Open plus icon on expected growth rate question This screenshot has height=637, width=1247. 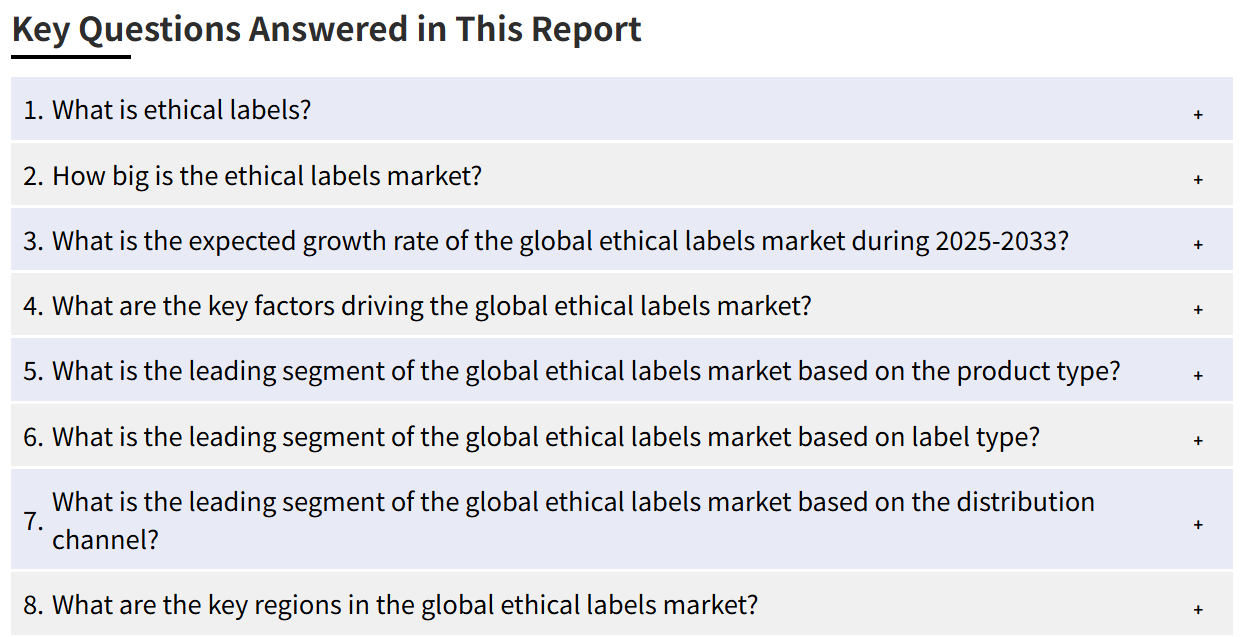[x=1197, y=245]
